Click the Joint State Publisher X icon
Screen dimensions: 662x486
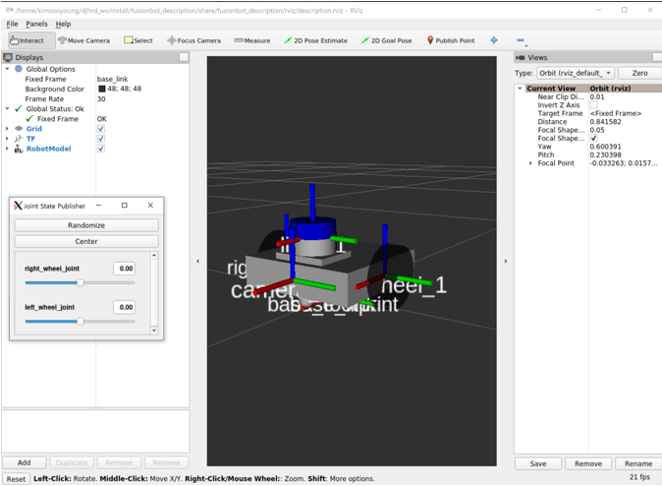(x=18, y=206)
